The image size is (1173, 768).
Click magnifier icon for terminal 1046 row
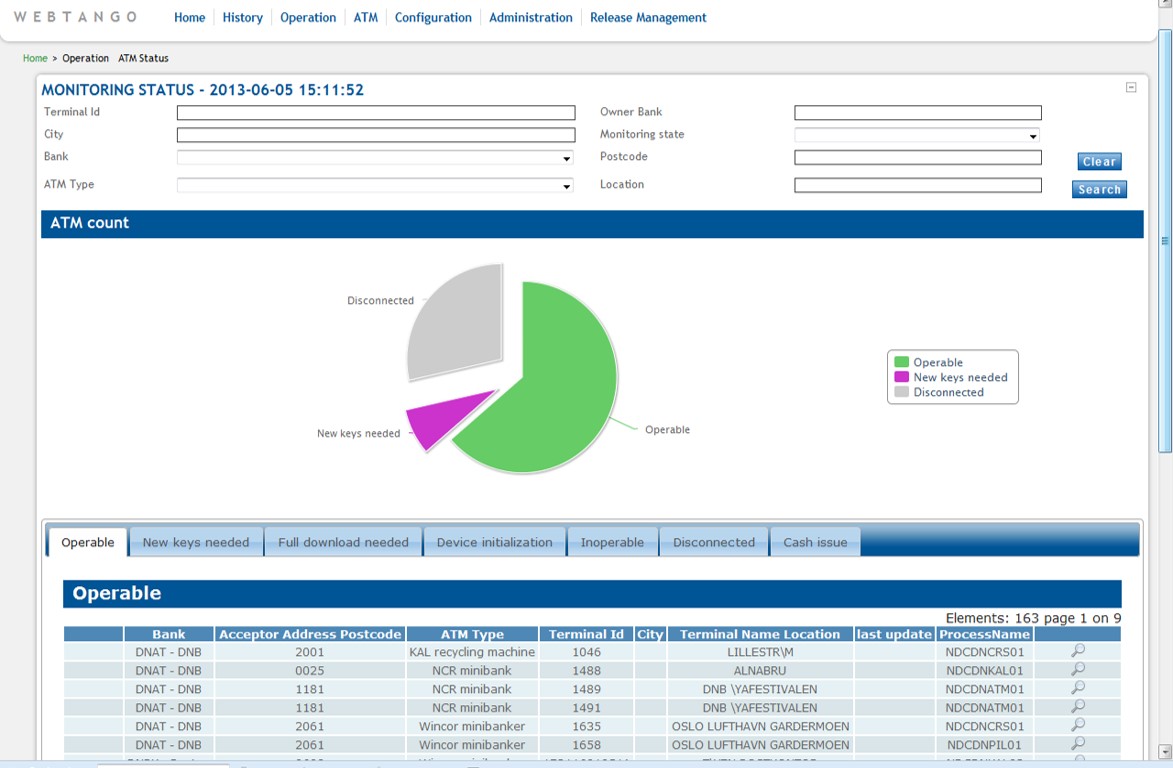1077,651
